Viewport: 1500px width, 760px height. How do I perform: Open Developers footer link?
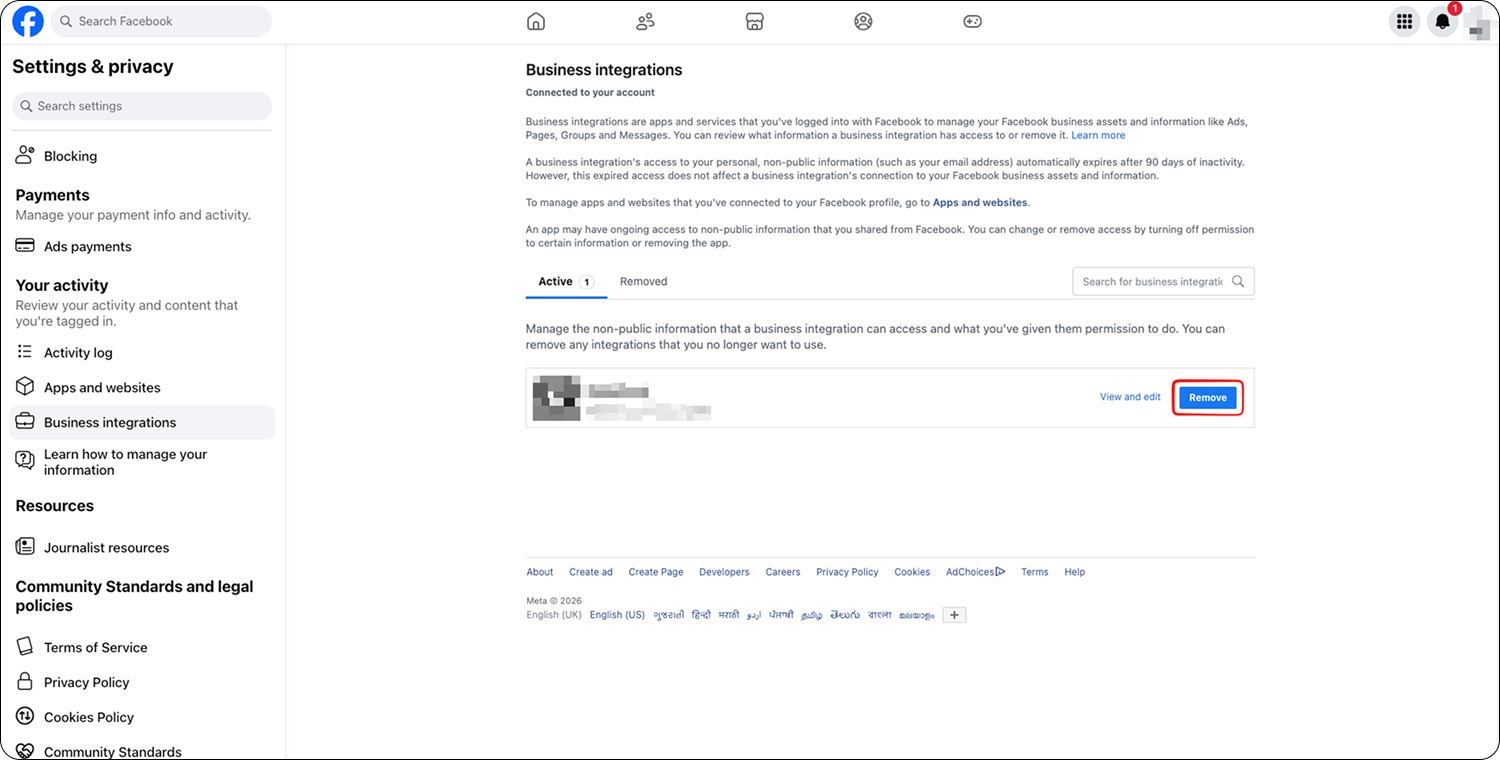click(x=724, y=572)
